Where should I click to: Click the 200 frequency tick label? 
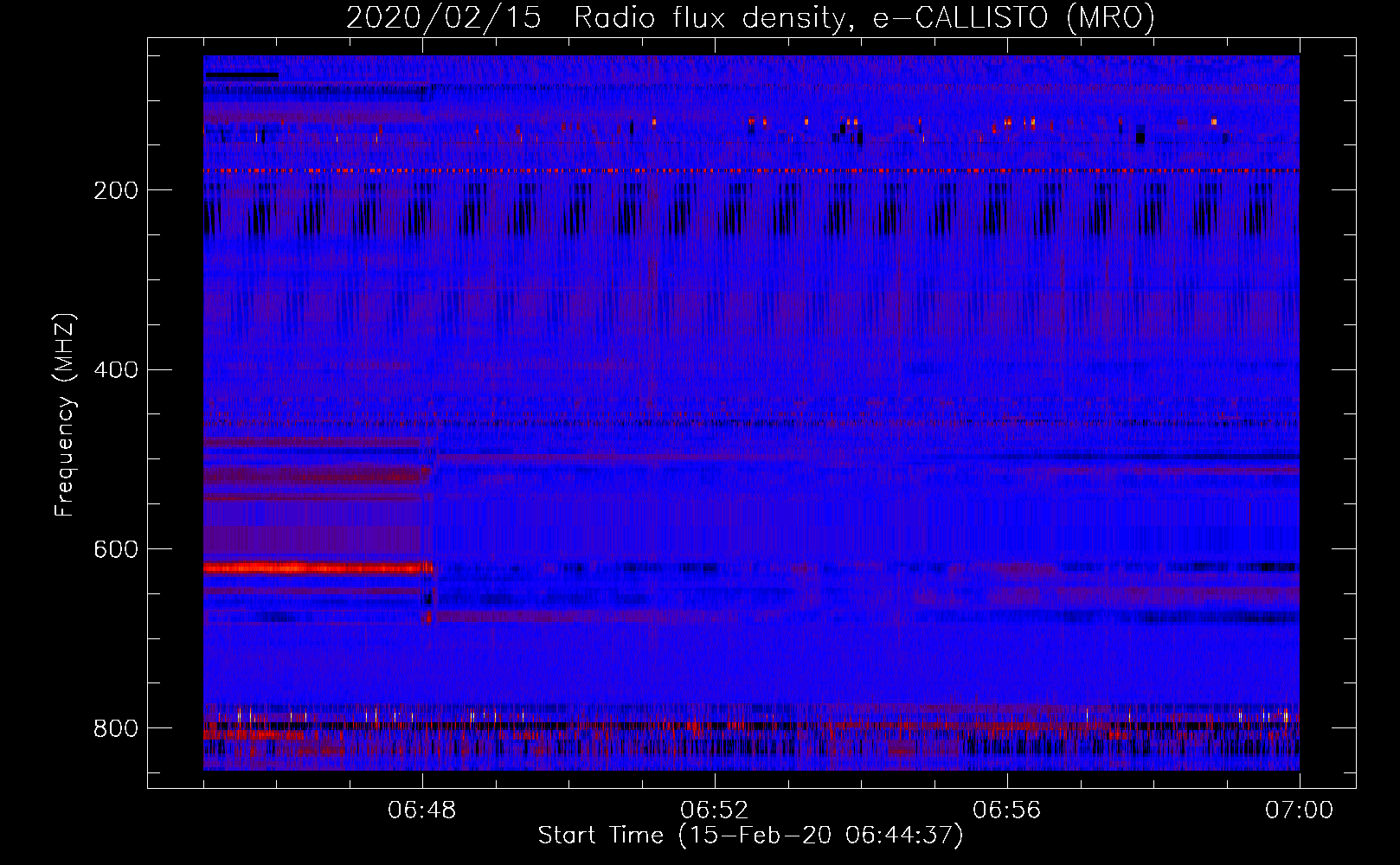116,190
